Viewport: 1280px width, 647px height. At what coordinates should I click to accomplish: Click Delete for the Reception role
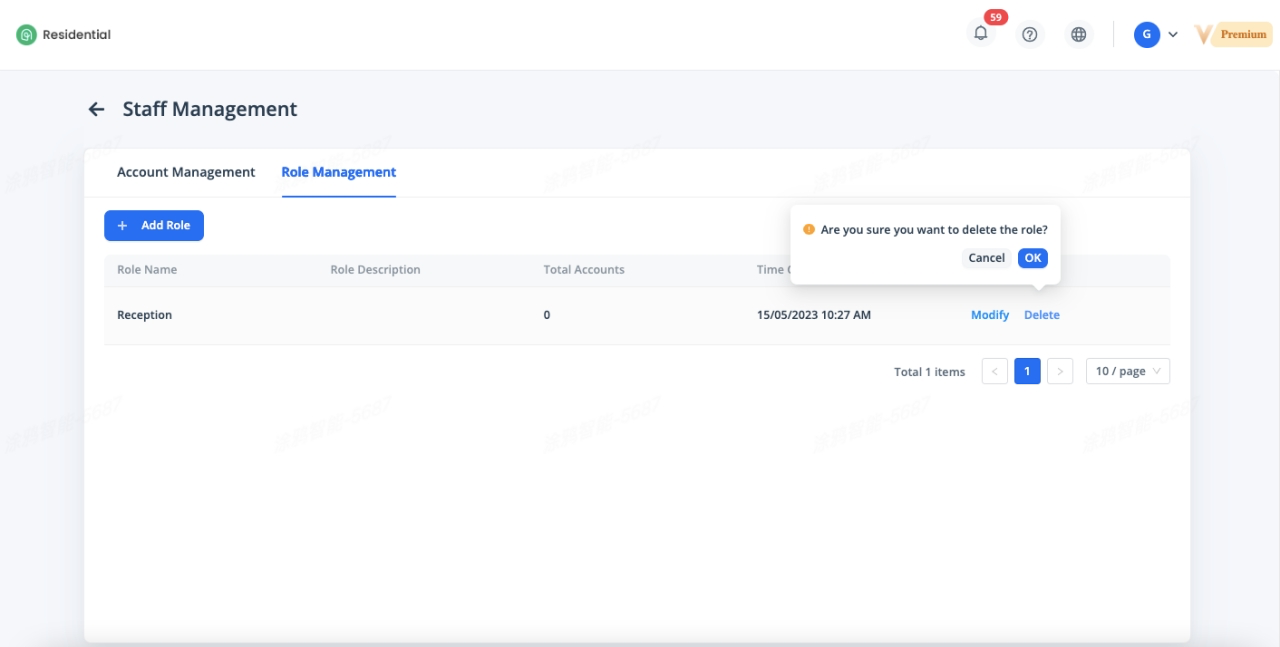pyautogui.click(x=1041, y=315)
